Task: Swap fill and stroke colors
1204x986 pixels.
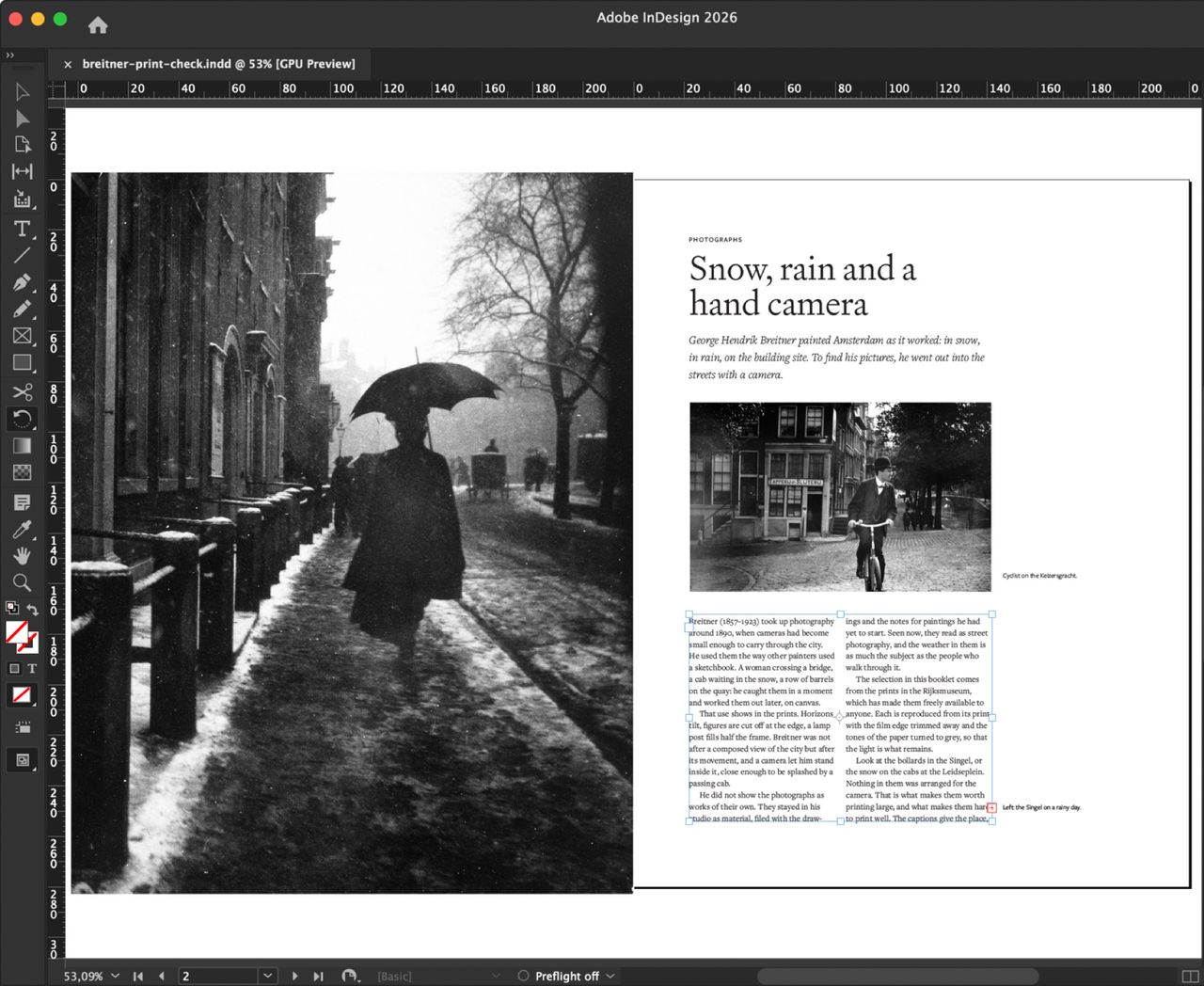Action: click(x=32, y=609)
